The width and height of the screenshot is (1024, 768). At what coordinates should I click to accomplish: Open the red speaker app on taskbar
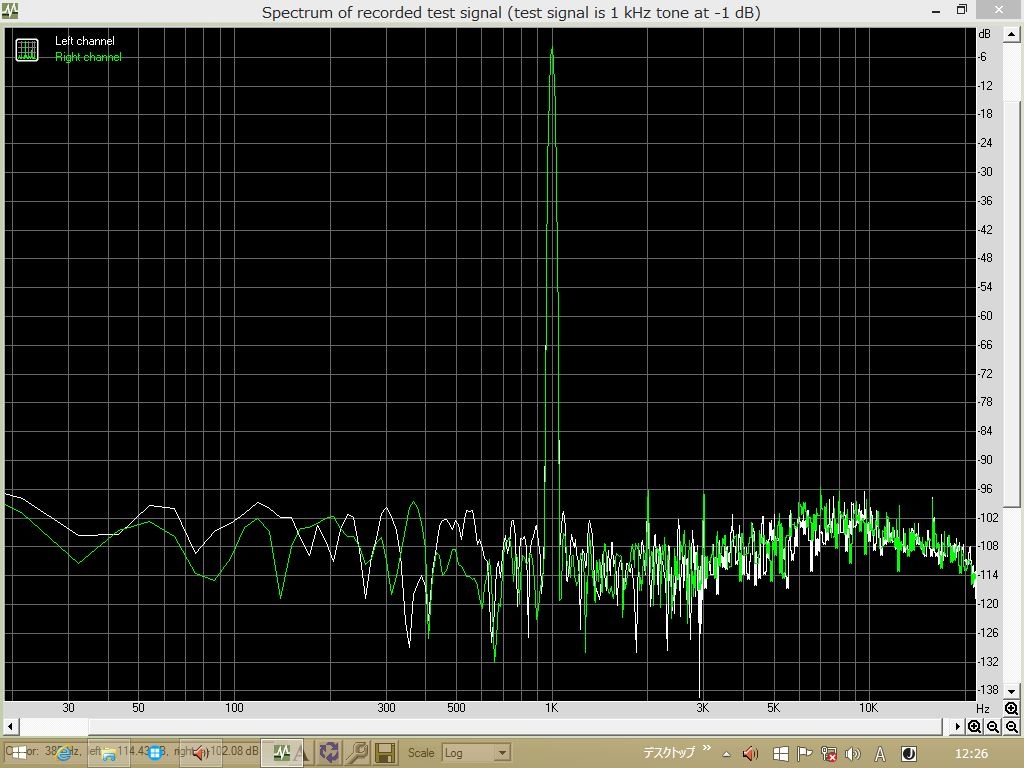click(x=200, y=754)
